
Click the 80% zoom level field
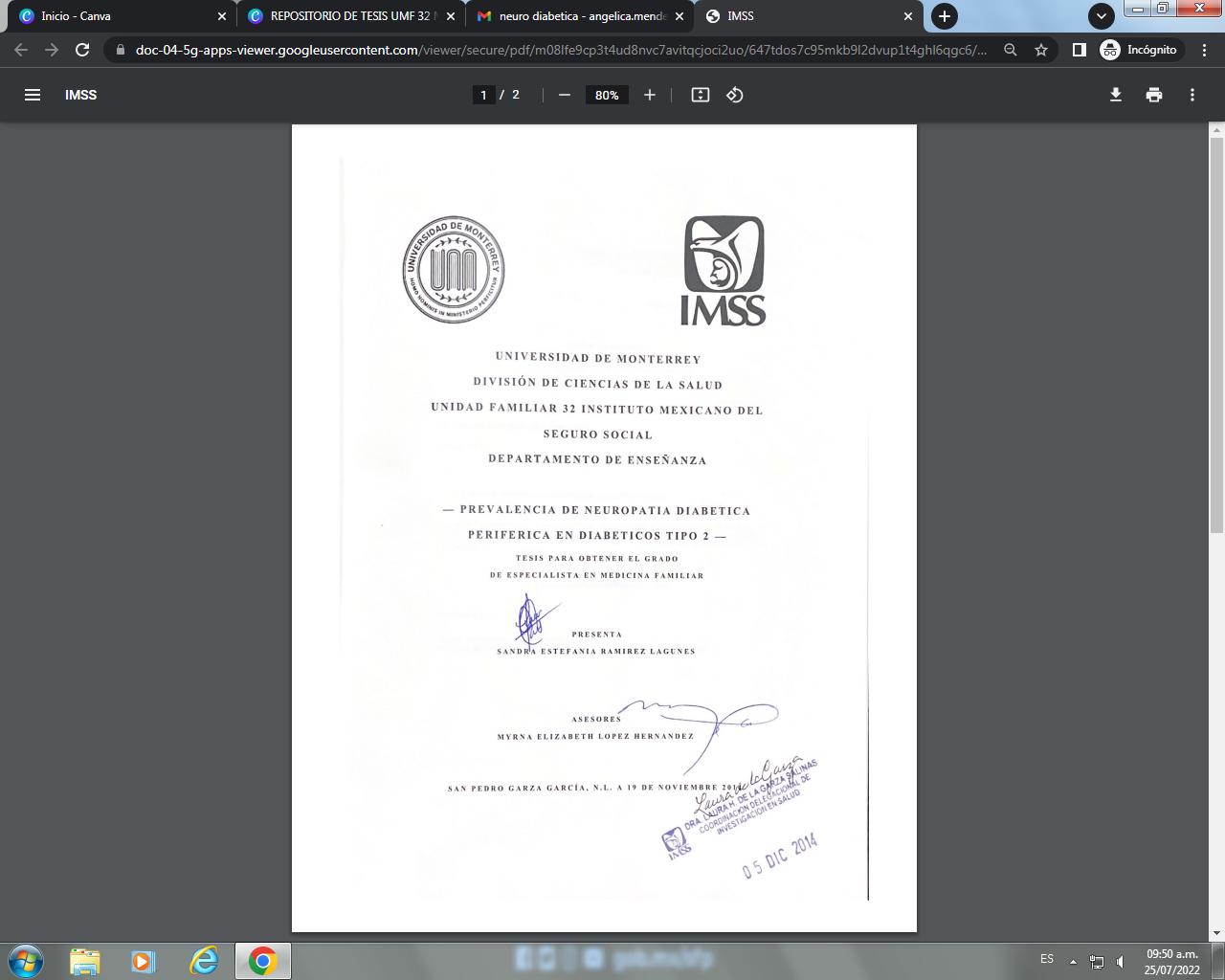[607, 95]
